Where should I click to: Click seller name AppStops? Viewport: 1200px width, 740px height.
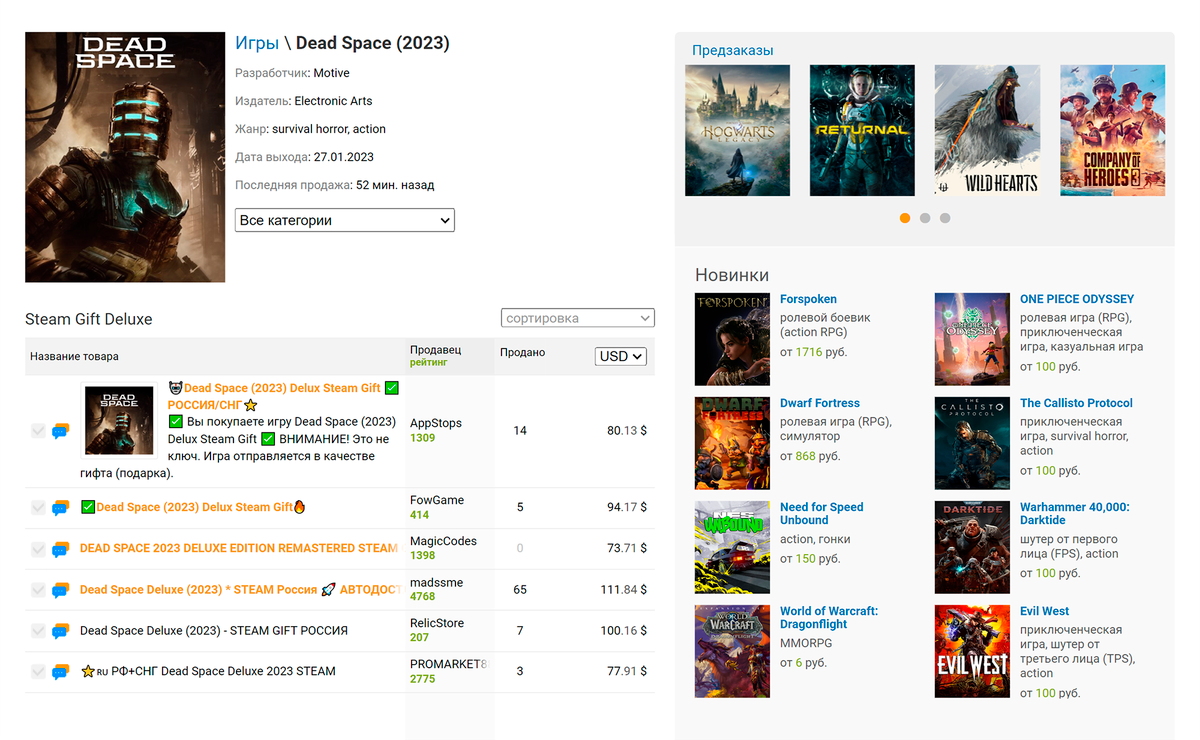[436, 423]
